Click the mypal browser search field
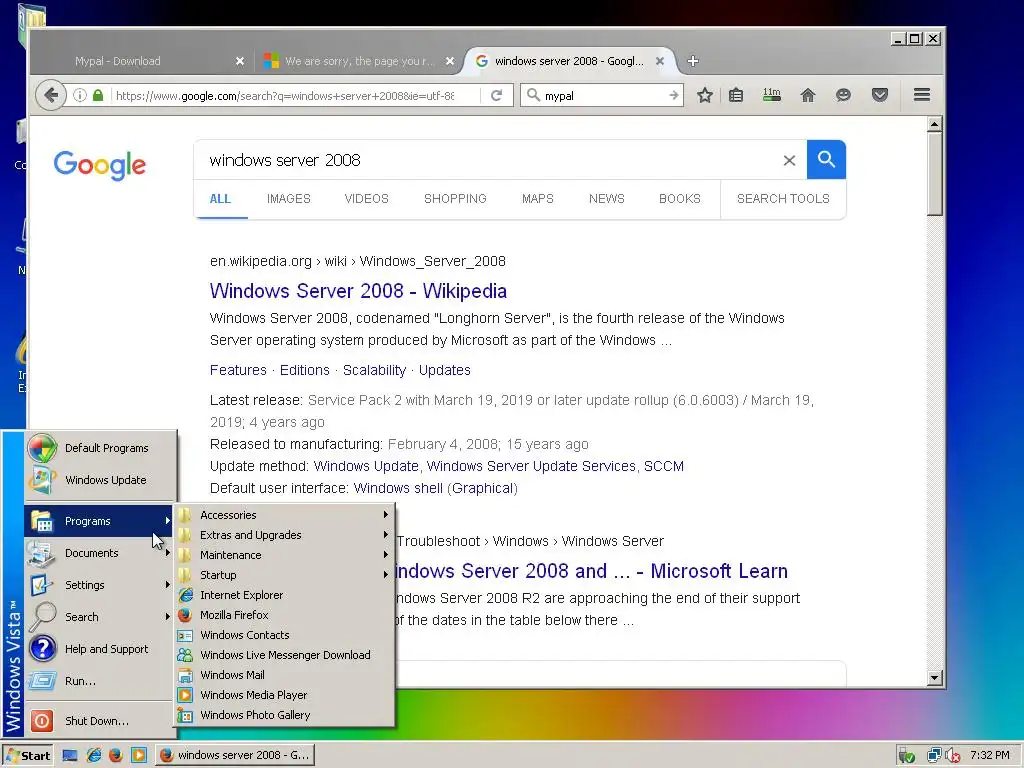The image size is (1024, 768). [601, 95]
